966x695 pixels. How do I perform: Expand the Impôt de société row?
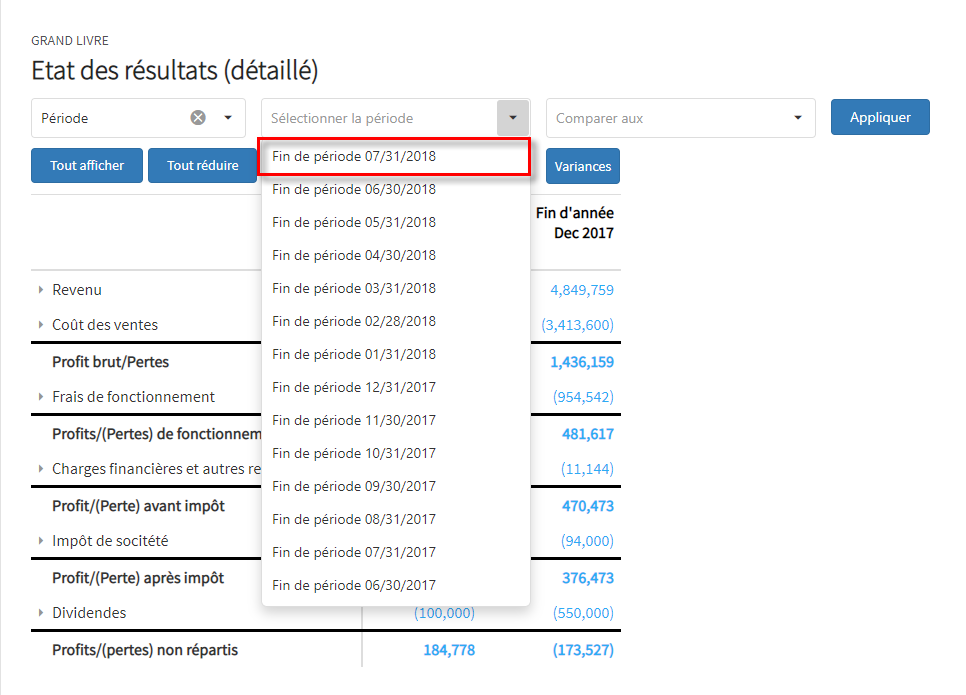41,541
